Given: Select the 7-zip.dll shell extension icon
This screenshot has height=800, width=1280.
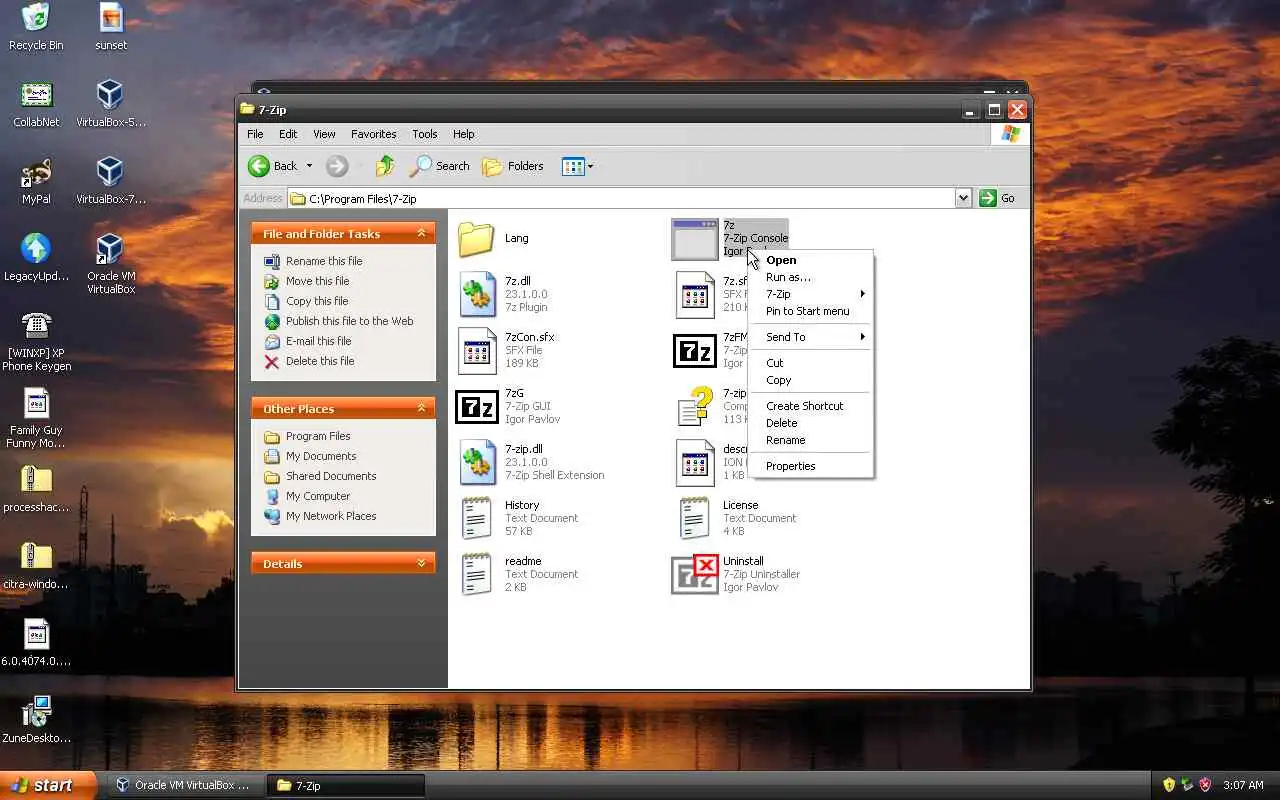Looking at the screenshot, I should point(477,462).
